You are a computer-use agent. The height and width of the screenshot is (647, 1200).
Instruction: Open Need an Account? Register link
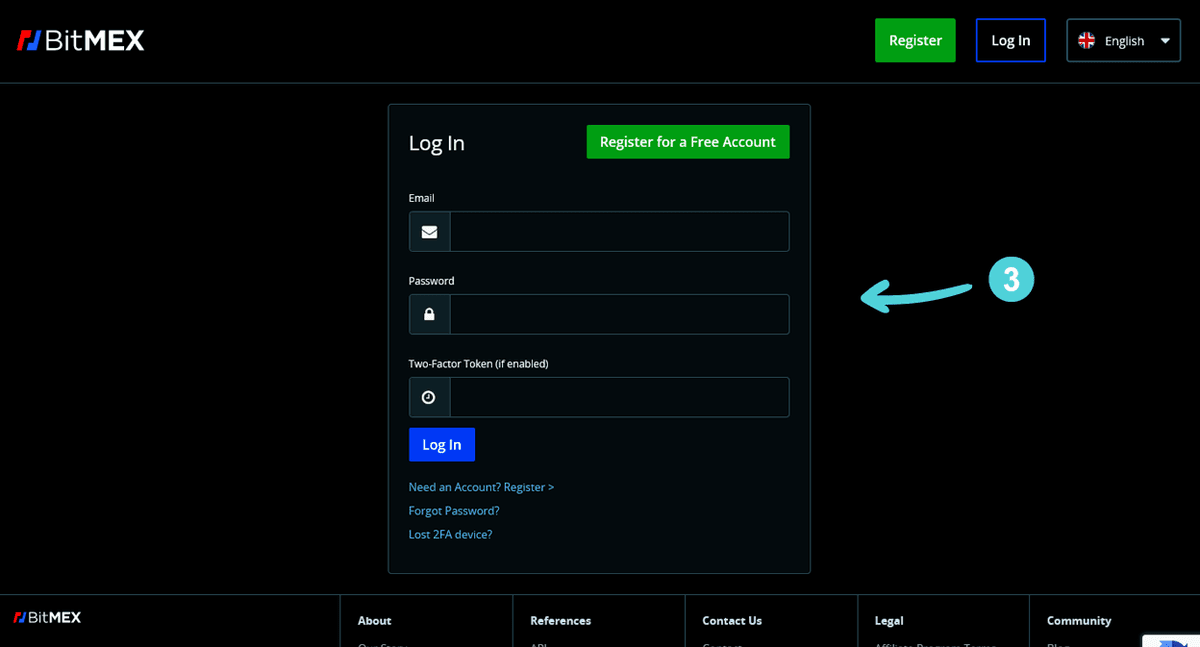pyautogui.click(x=481, y=487)
